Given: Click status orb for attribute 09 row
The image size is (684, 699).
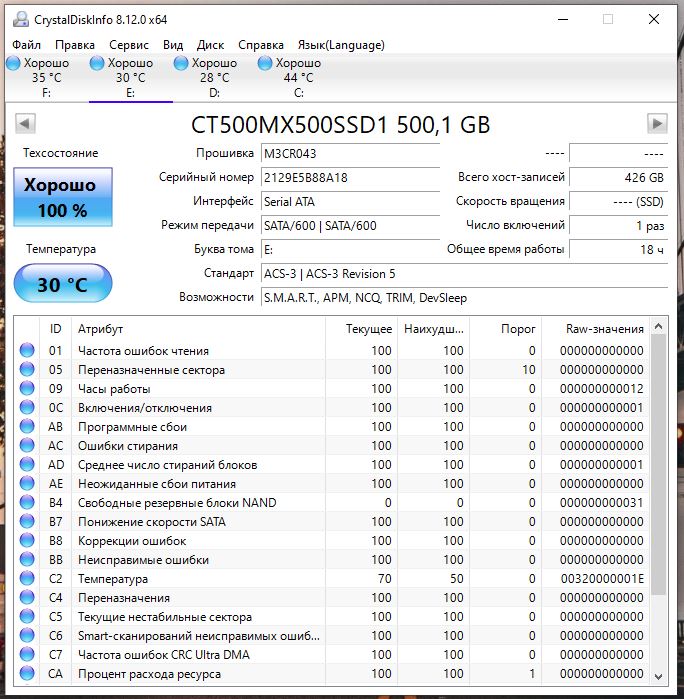Looking at the screenshot, I should (27, 388).
